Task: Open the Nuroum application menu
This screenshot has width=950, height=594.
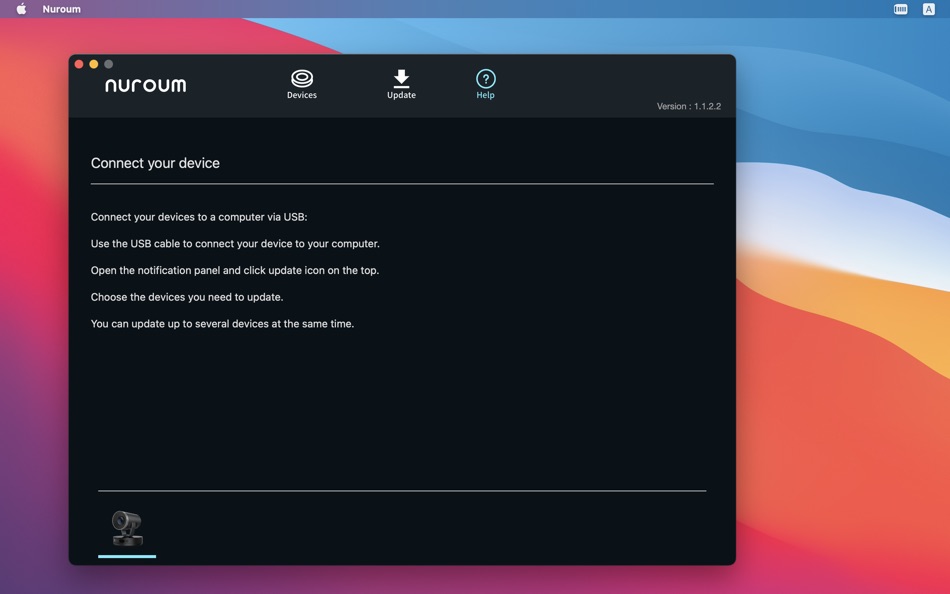Action: pyautogui.click(x=61, y=8)
